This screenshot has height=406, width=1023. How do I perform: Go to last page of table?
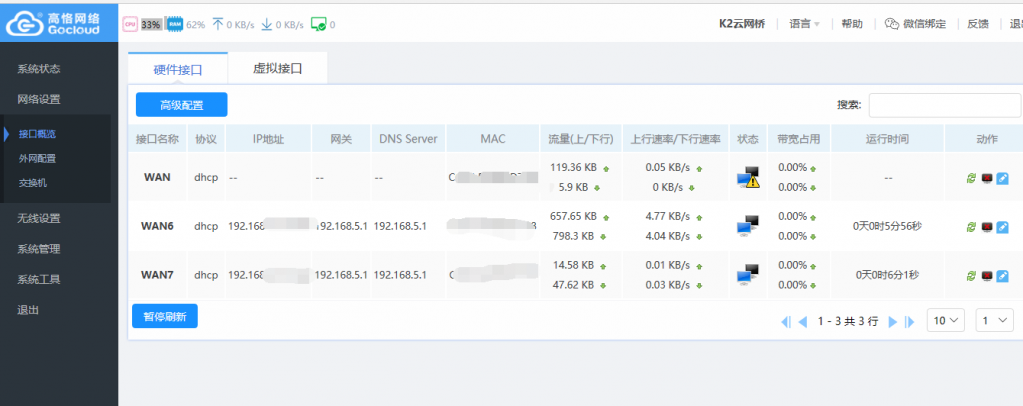tap(909, 321)
